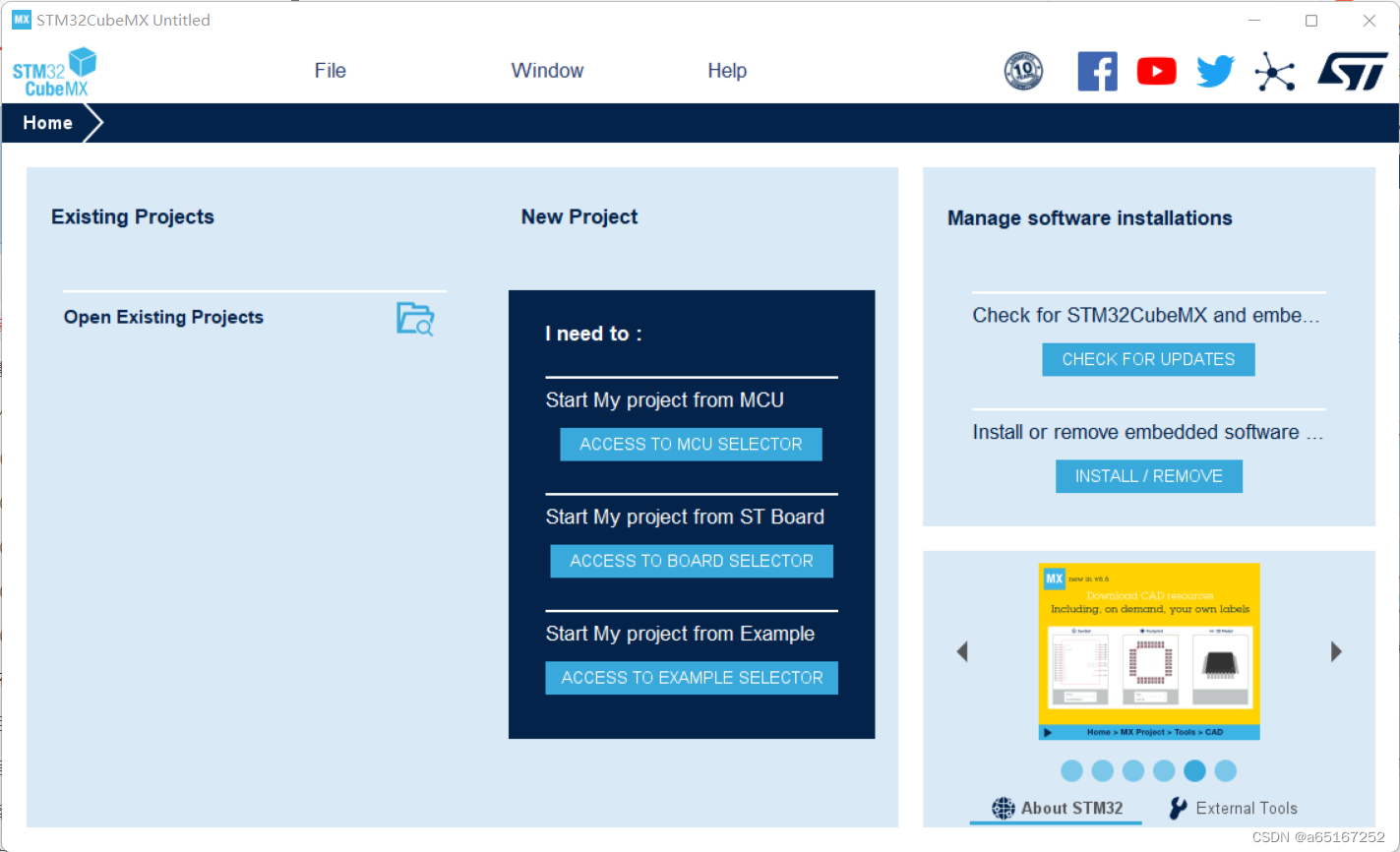Image resolution: width=1400 pixels, height=852 pixels.
Task: Click the open existing projects folder icon
Action: pyautogui.click(x=415, y=319)
